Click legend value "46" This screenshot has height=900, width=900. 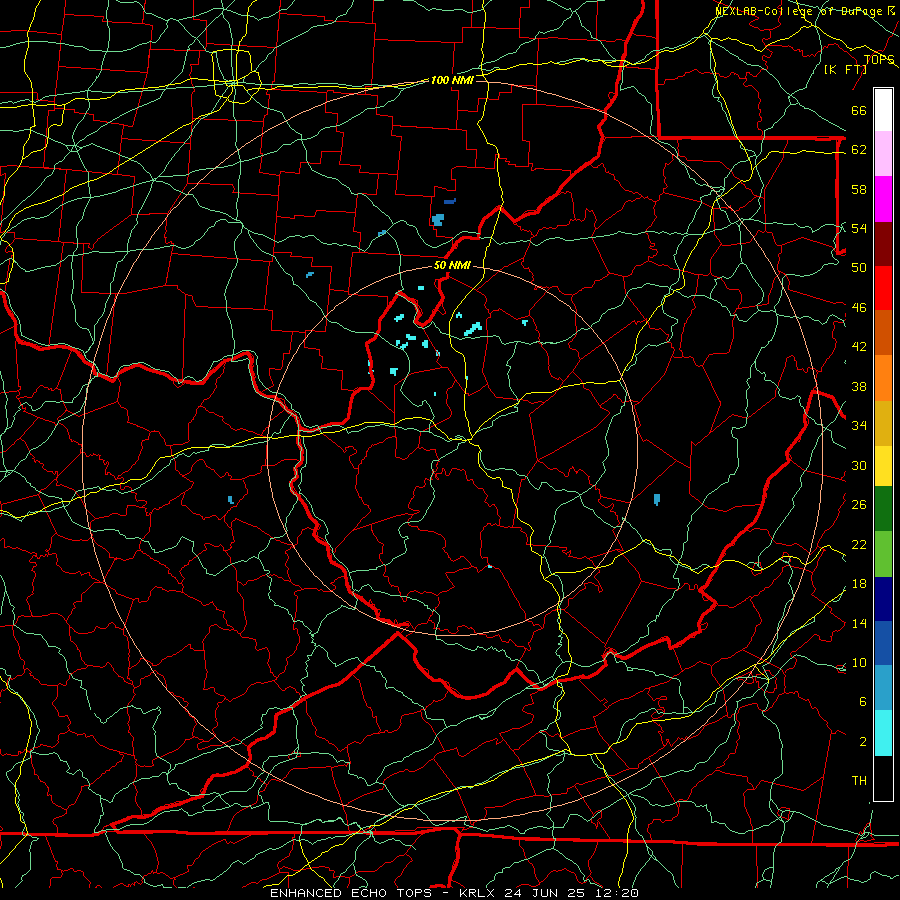tap(859, 308)
